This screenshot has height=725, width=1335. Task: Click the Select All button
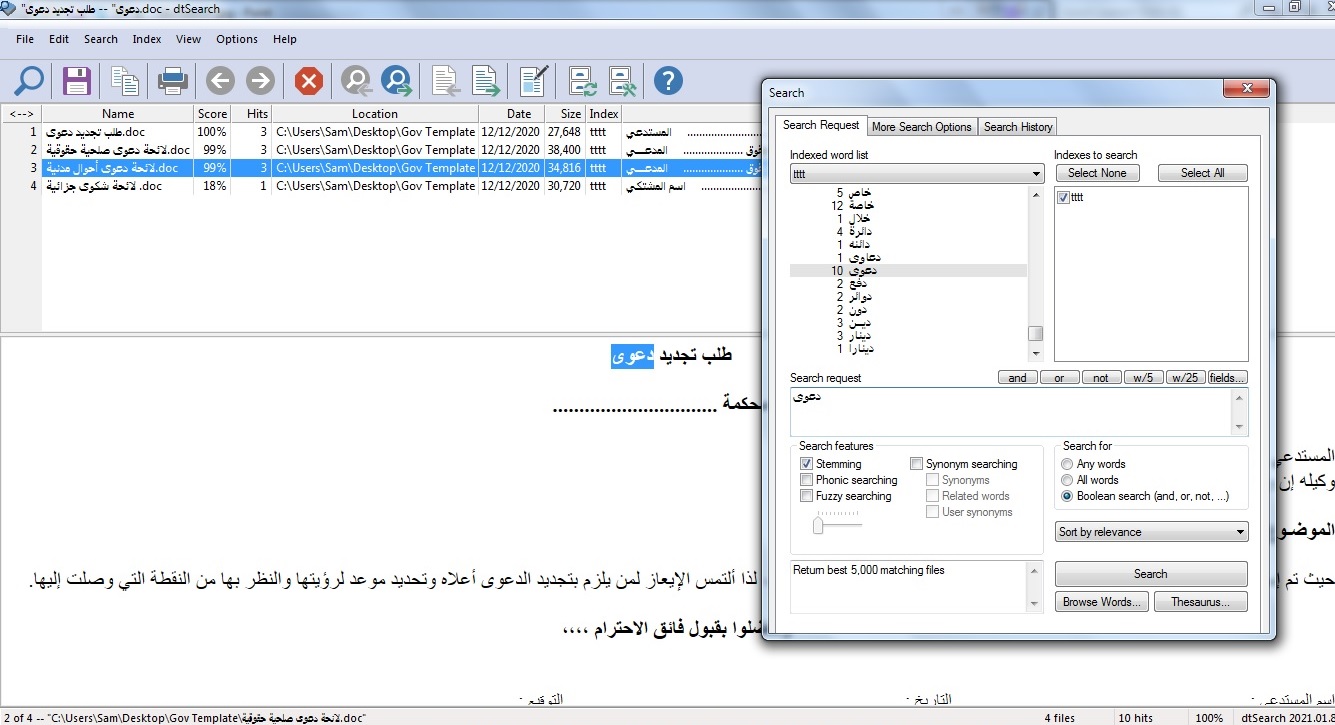[1202, 173]
